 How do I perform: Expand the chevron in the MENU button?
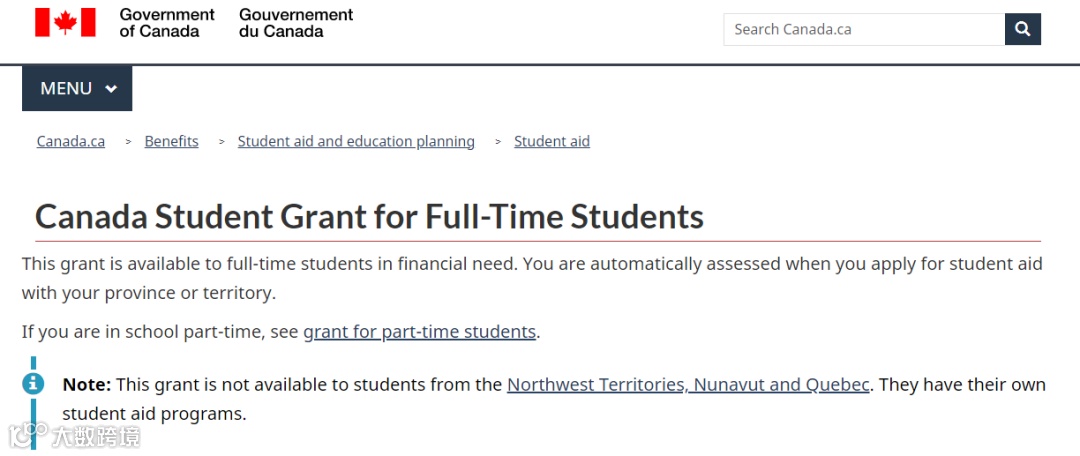click(x=111, y=89)
